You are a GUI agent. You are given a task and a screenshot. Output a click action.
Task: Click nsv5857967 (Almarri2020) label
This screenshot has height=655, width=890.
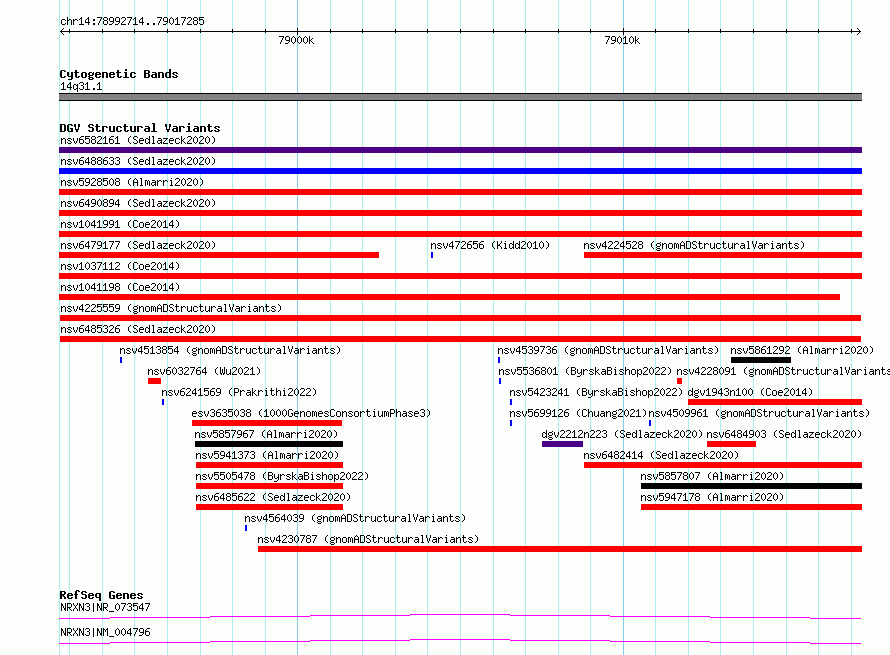pos(266,434)
